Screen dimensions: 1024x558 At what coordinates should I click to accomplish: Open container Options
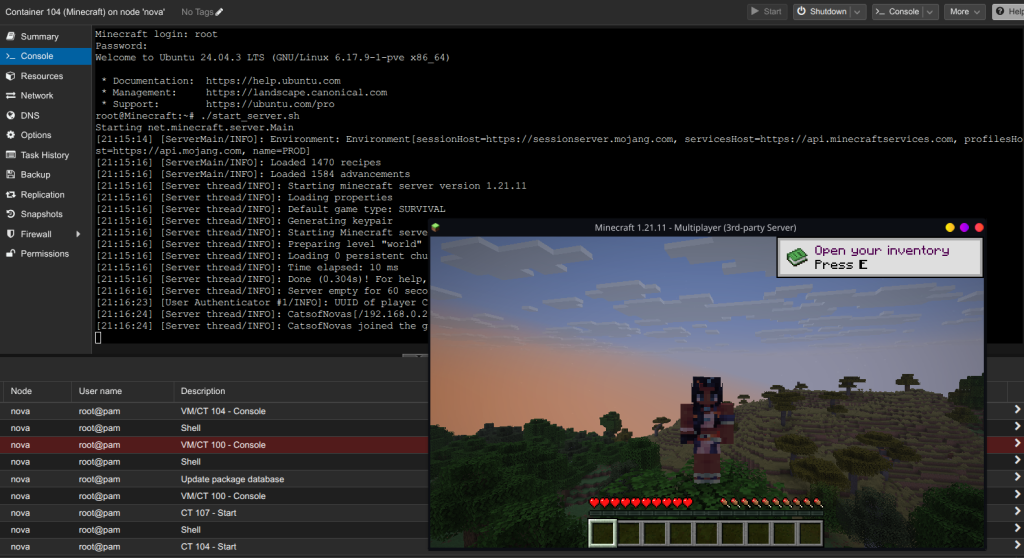(36, 135)
